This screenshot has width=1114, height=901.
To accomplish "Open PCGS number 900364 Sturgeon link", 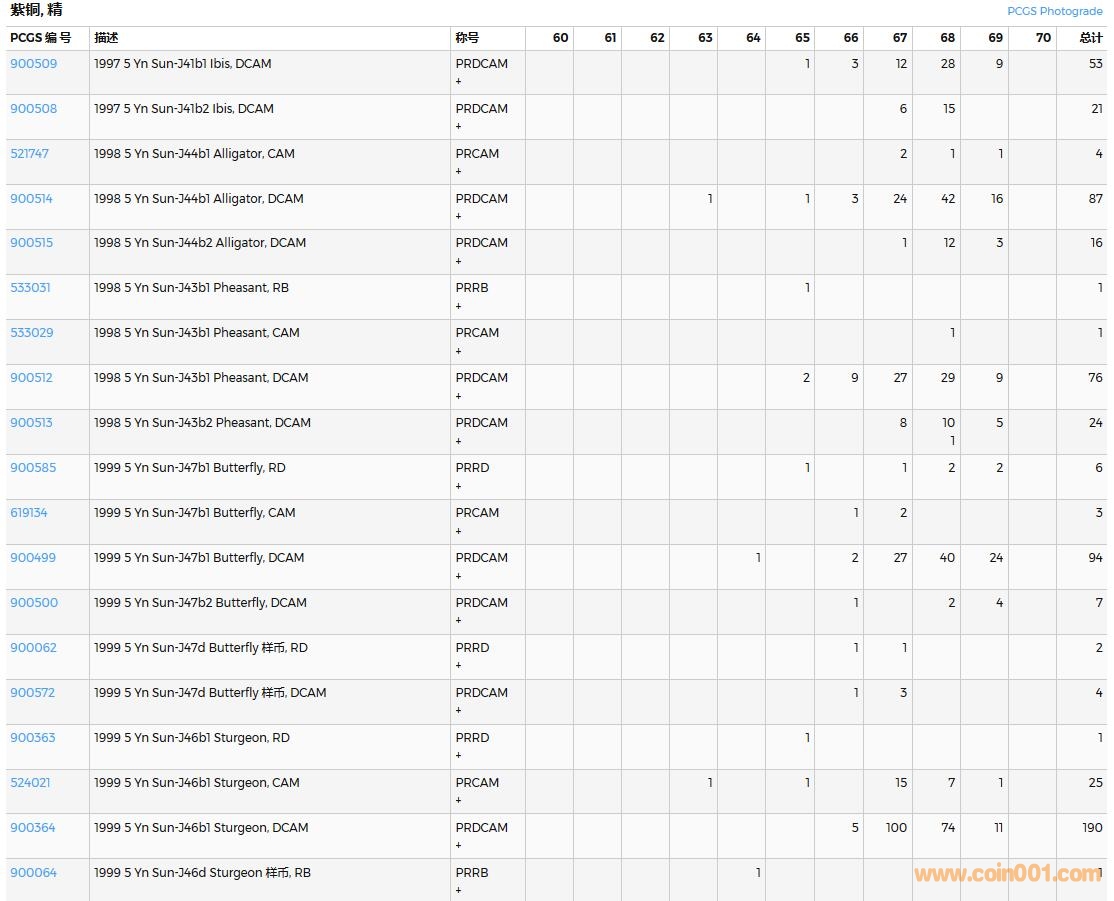I will (34, 828).
